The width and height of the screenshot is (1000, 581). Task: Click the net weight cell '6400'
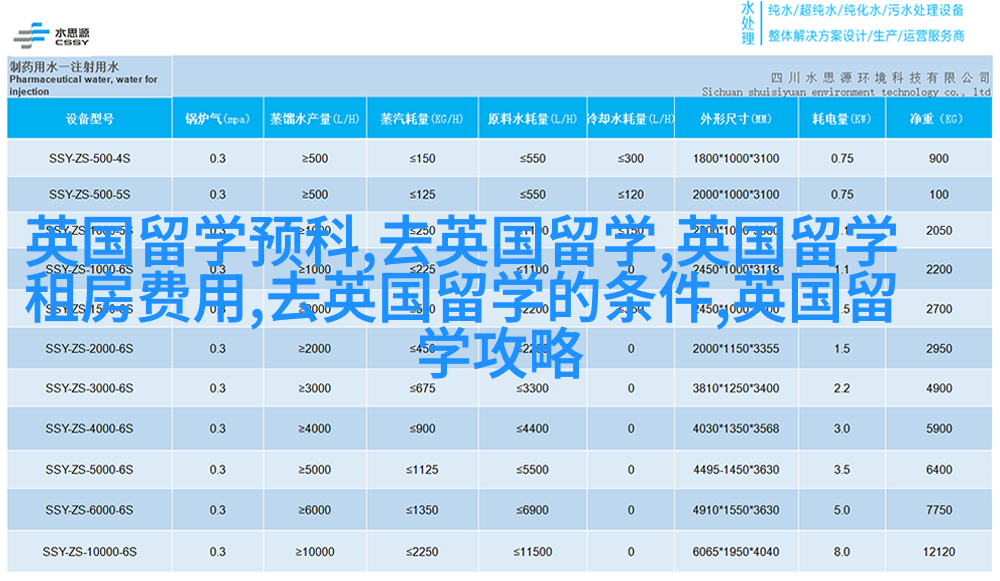(939, 470)
